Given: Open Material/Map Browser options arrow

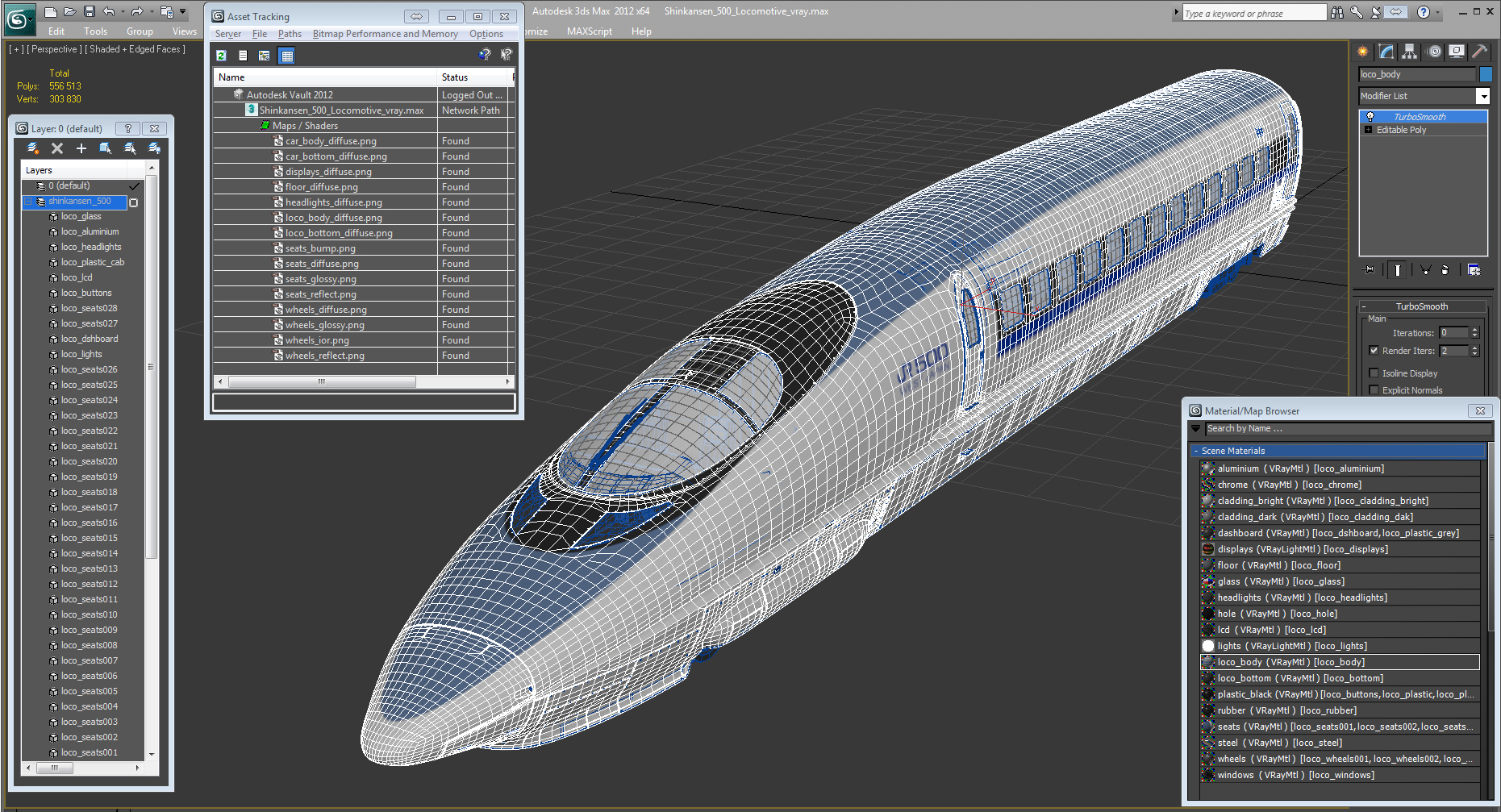Looking at the screenshot, I should coord(1196,429).
